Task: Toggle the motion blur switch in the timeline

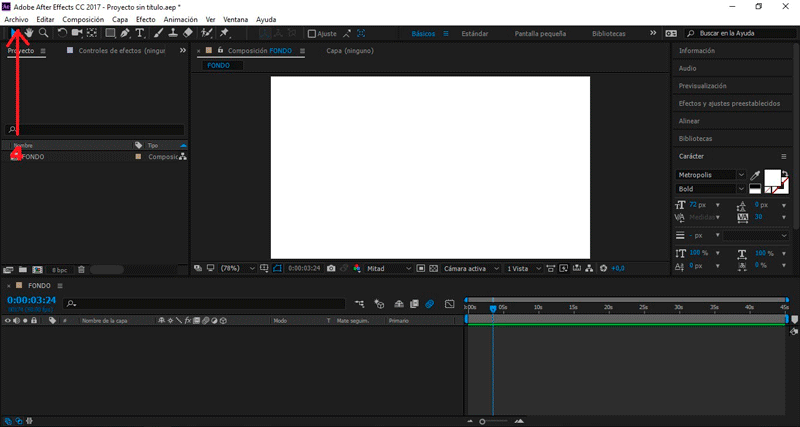Action: (429, 303)
